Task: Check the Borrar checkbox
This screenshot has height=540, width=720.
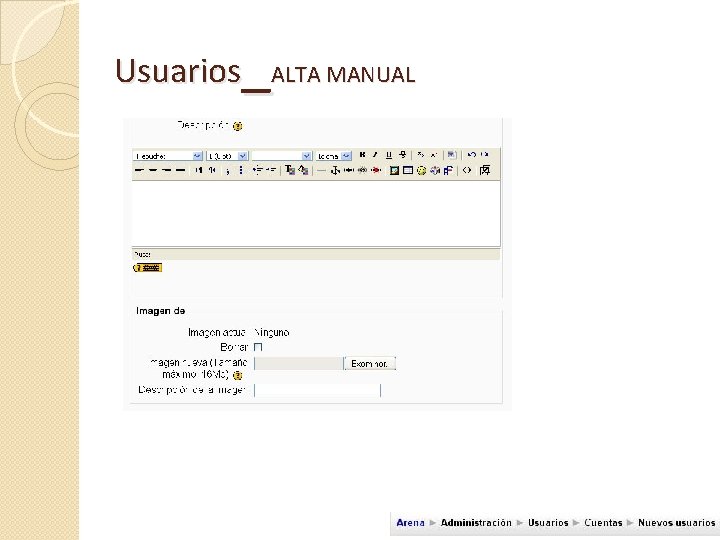Action: 258,347
